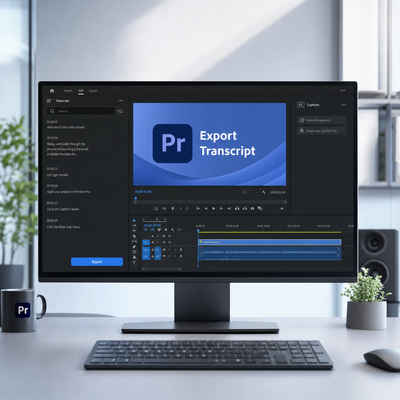Image resolution: width=400 pixels, height=400 pixels.
Task: Step forward one frame
Action: point(221,208)
